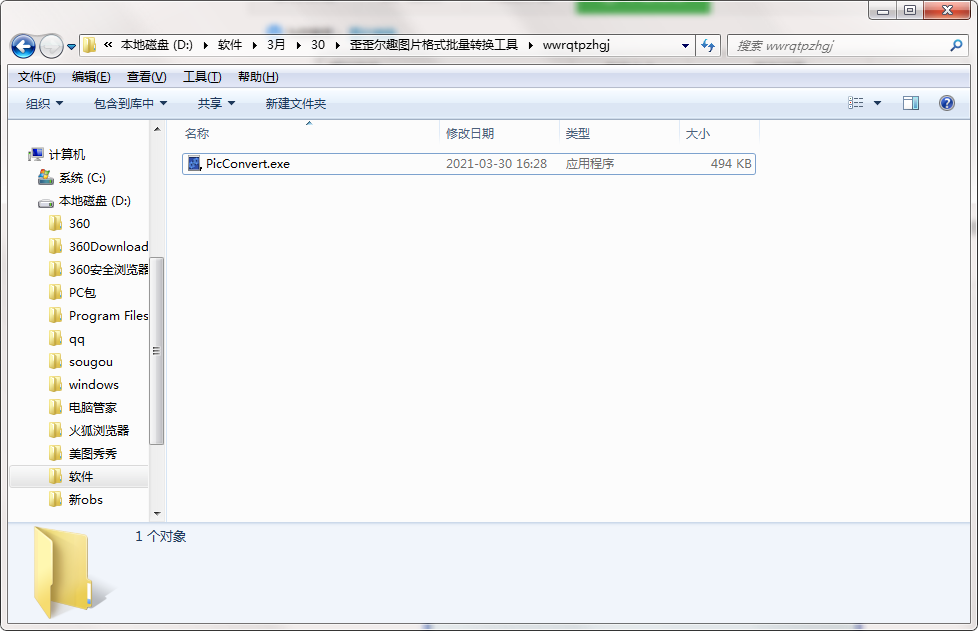The image size is (978, 631).
Task: Open 编辑(E) menu
Action: click(x=91, y=77)
